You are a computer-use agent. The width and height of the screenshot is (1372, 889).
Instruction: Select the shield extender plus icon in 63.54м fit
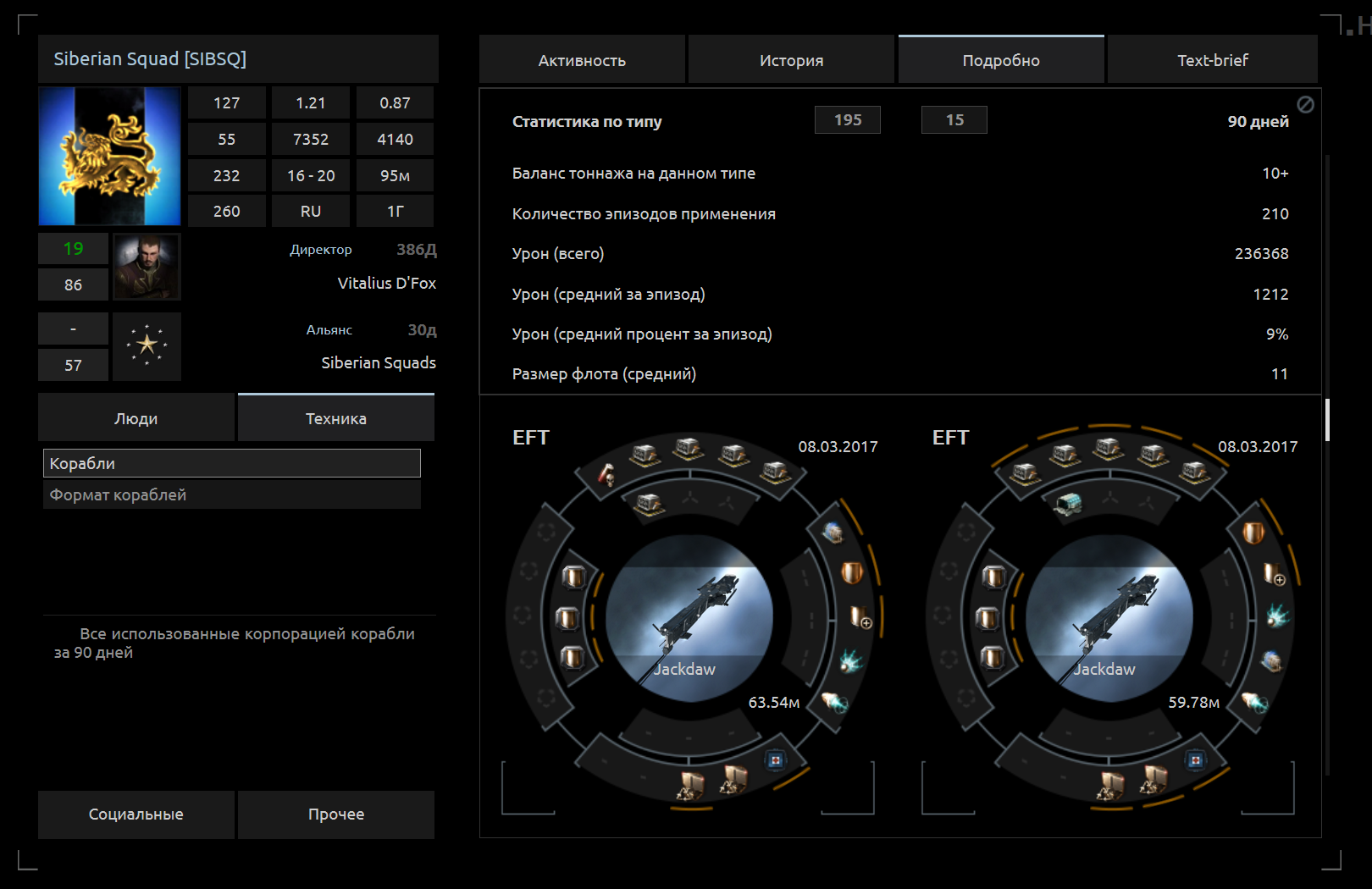(x=860, y=617)
